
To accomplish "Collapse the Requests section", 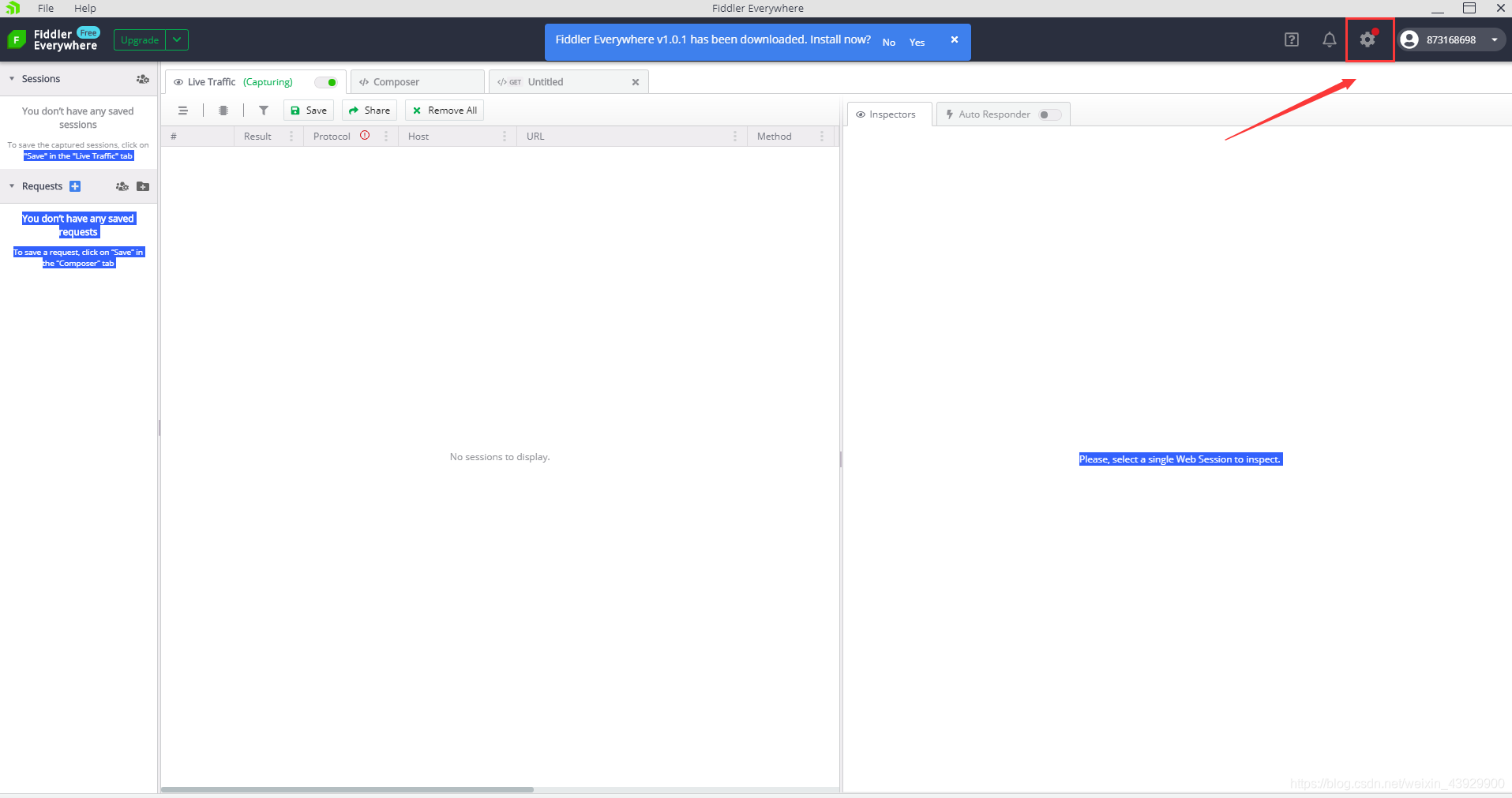I will coord(12,186).
